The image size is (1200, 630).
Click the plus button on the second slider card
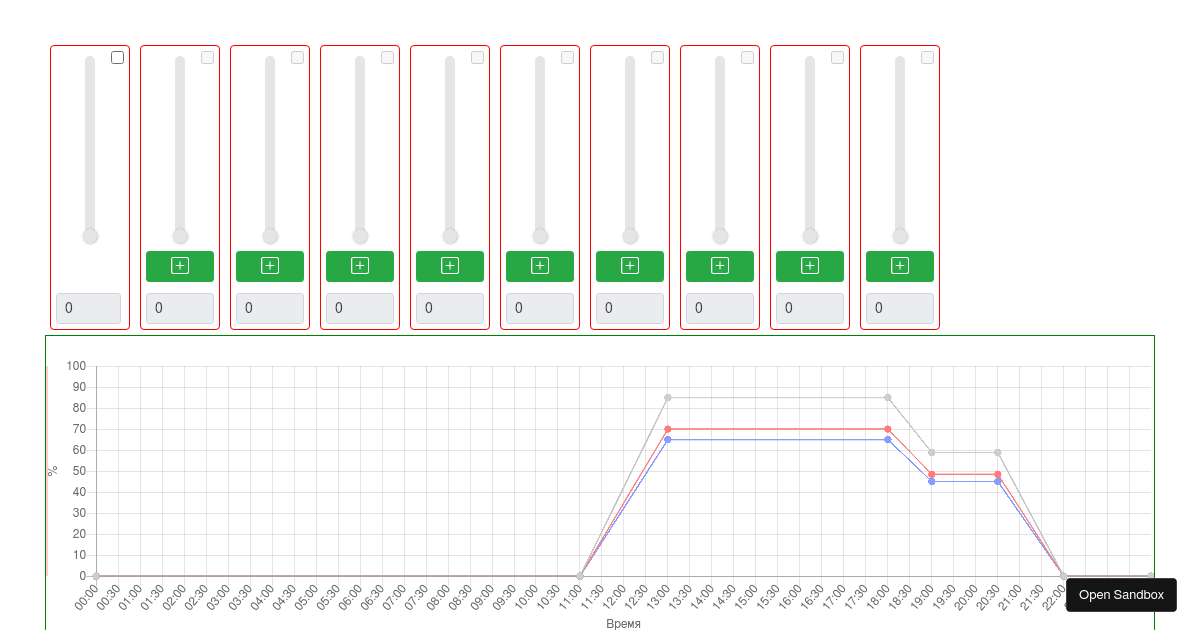[180, 266]
